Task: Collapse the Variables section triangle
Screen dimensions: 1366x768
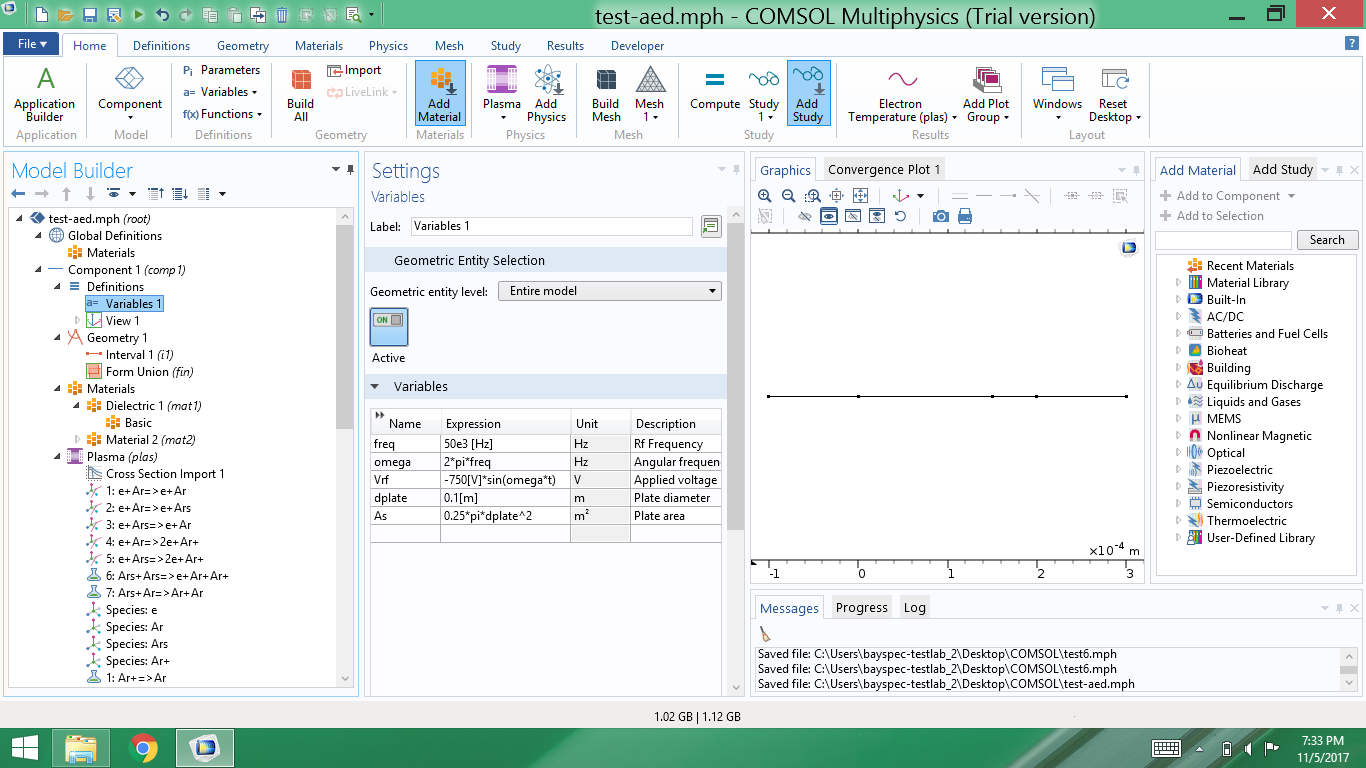Action: click(x=376, y=387)
